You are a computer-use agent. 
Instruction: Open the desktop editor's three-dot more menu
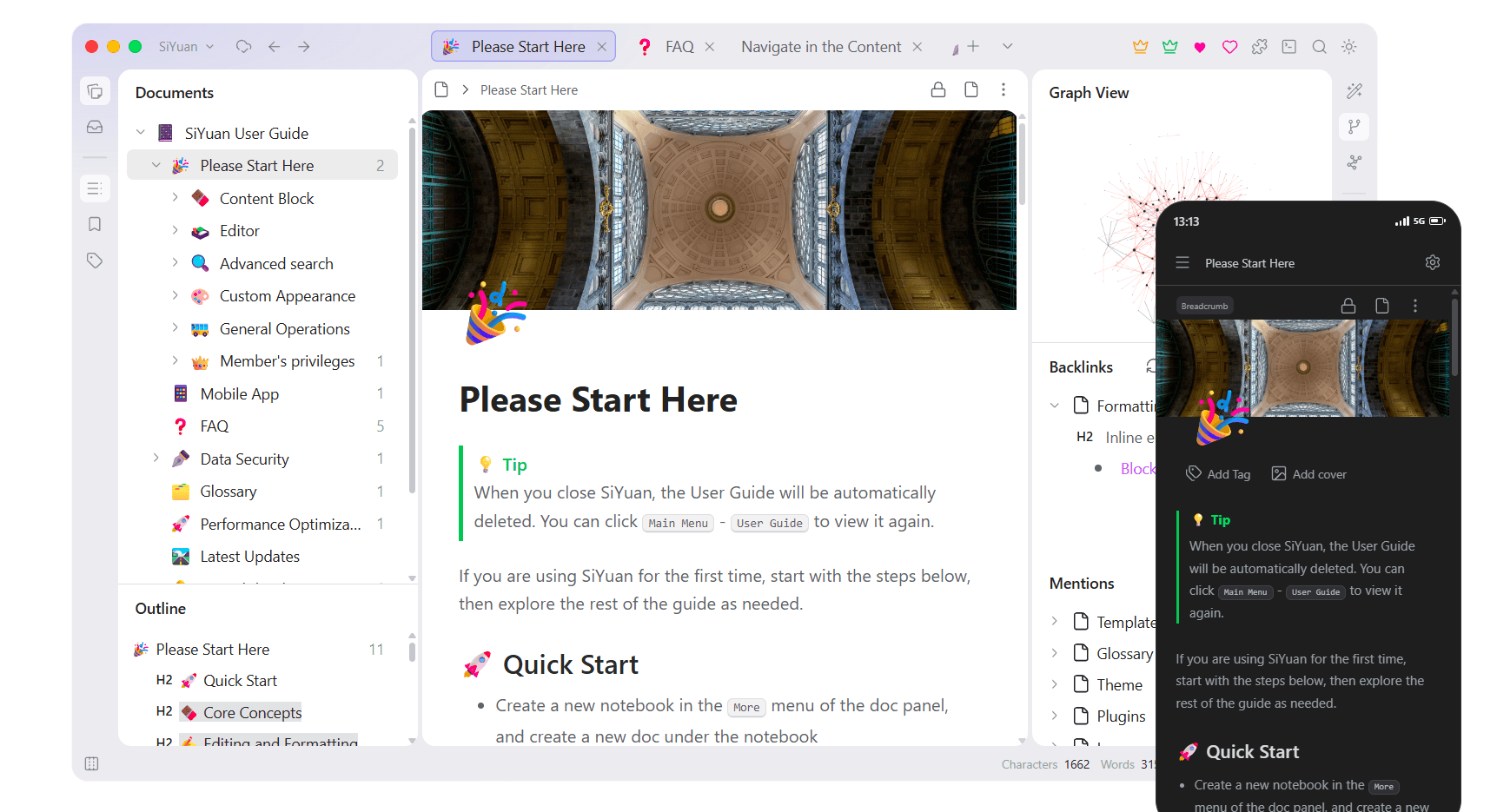[x=1004, y=89]
